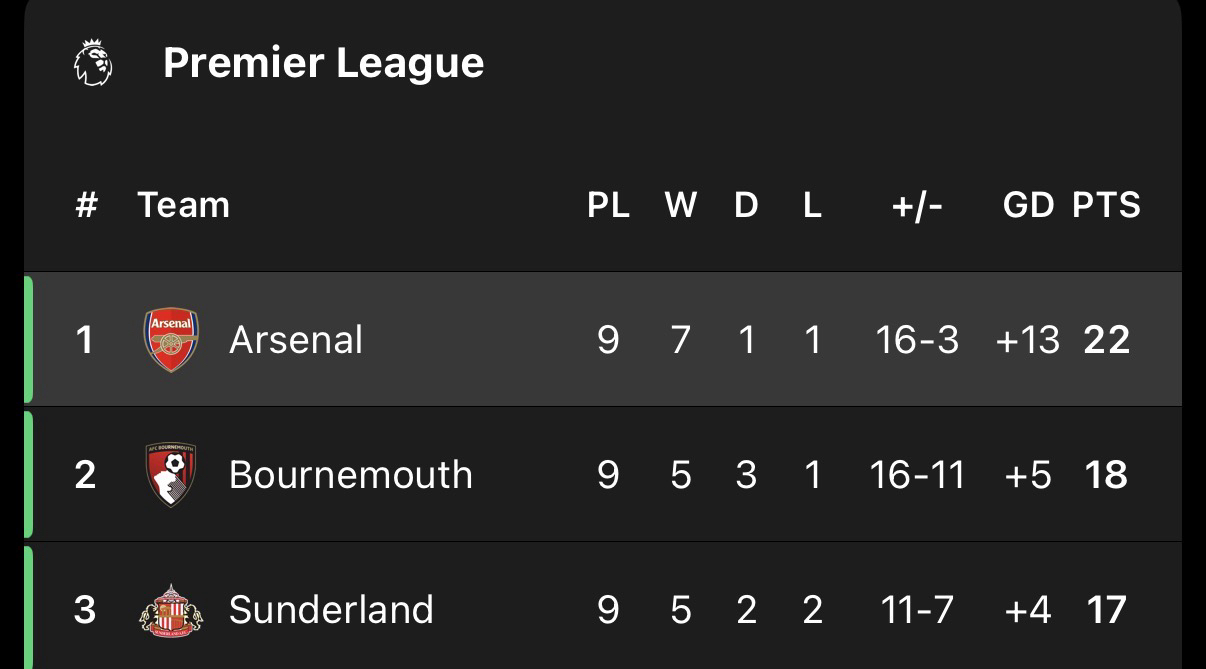Screen dimensions: 1206x669
Task: Click the +/- goals column header
Action: tap(917, 205)
